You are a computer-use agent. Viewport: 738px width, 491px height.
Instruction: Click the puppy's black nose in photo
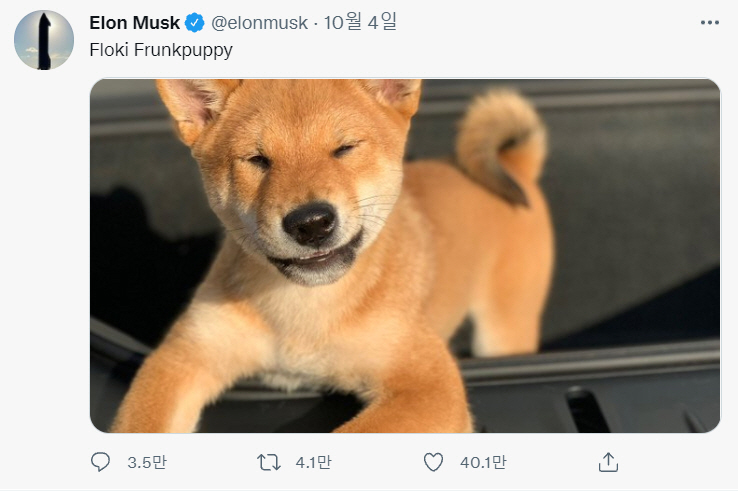(x=310, y=222)
